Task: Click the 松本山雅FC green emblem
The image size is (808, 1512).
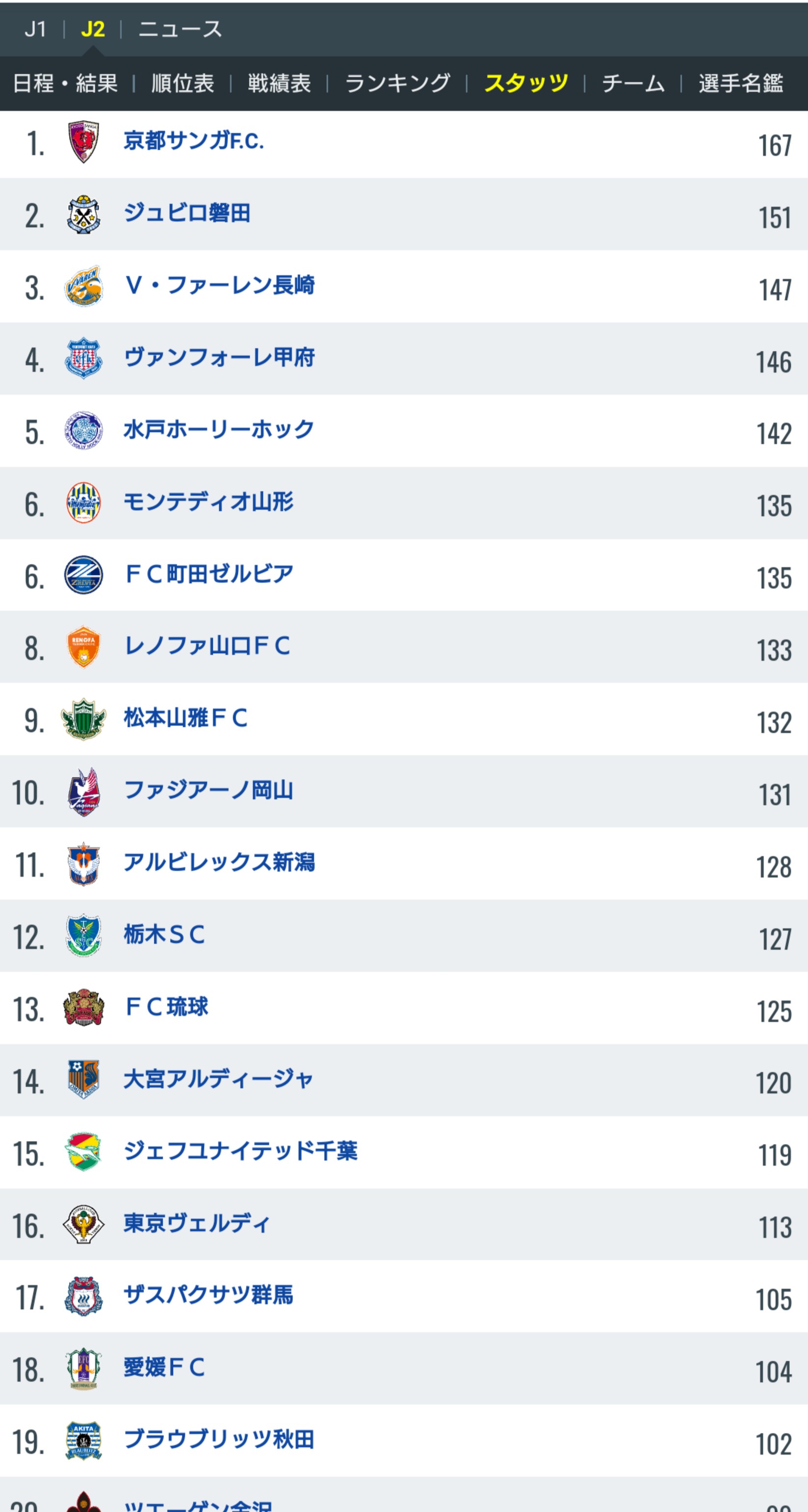Action: [84, 719]
